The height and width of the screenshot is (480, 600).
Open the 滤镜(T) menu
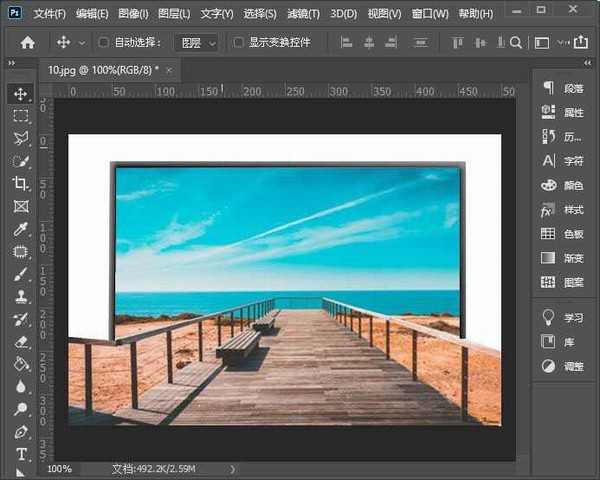[303, 14]
